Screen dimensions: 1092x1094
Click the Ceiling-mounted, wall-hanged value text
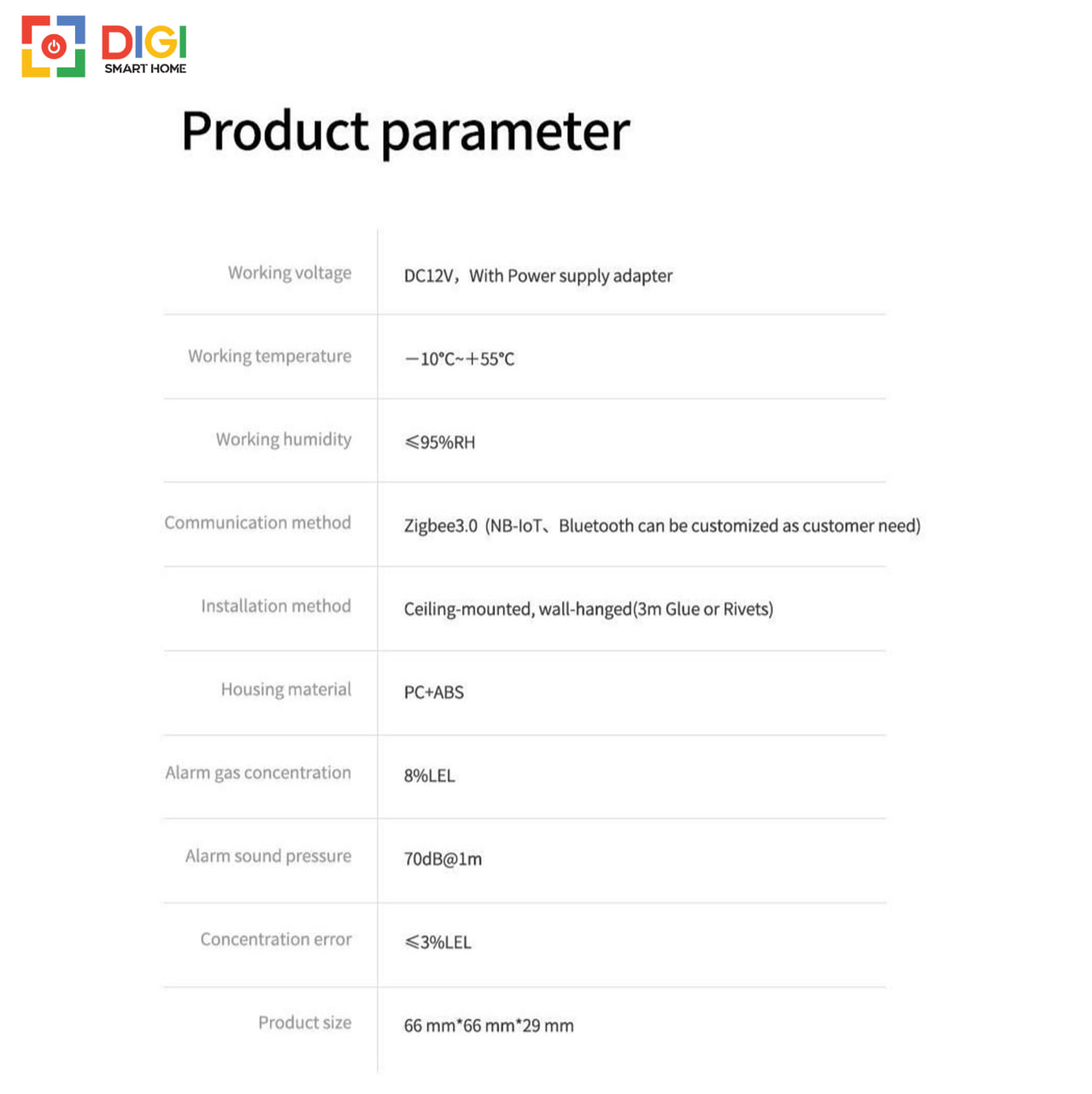pyautogui.click(x=589, y=609)
